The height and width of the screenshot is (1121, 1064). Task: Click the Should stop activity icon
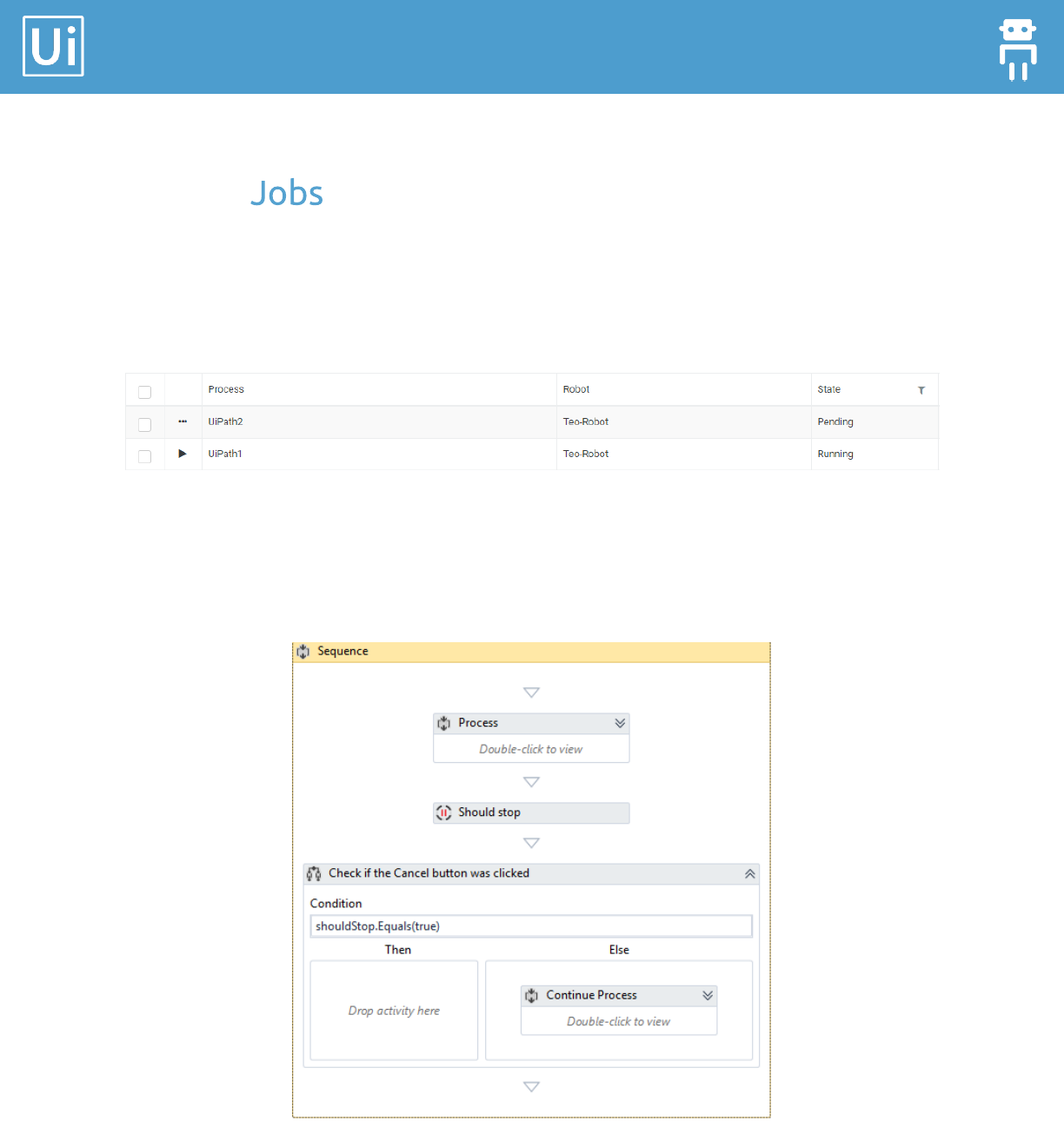pos(444,813)
